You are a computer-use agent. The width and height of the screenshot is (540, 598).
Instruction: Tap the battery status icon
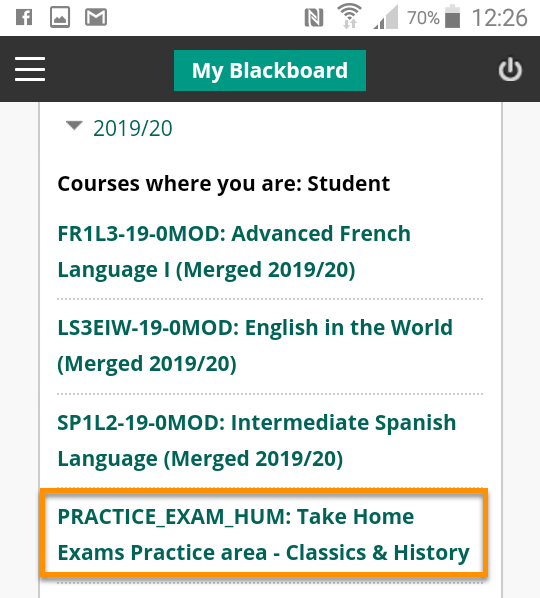(x=452, y=16)
